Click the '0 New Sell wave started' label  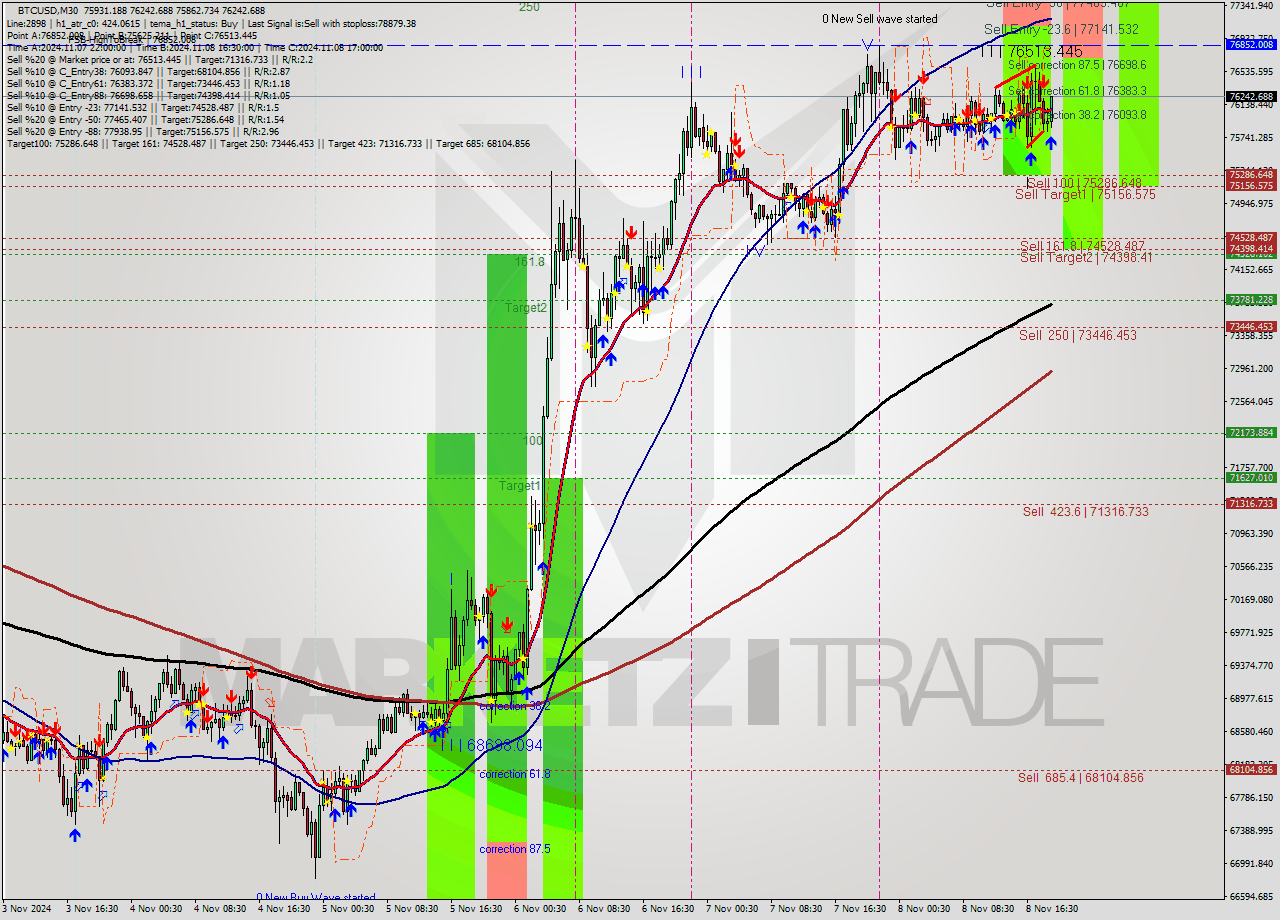click(880, 19)
